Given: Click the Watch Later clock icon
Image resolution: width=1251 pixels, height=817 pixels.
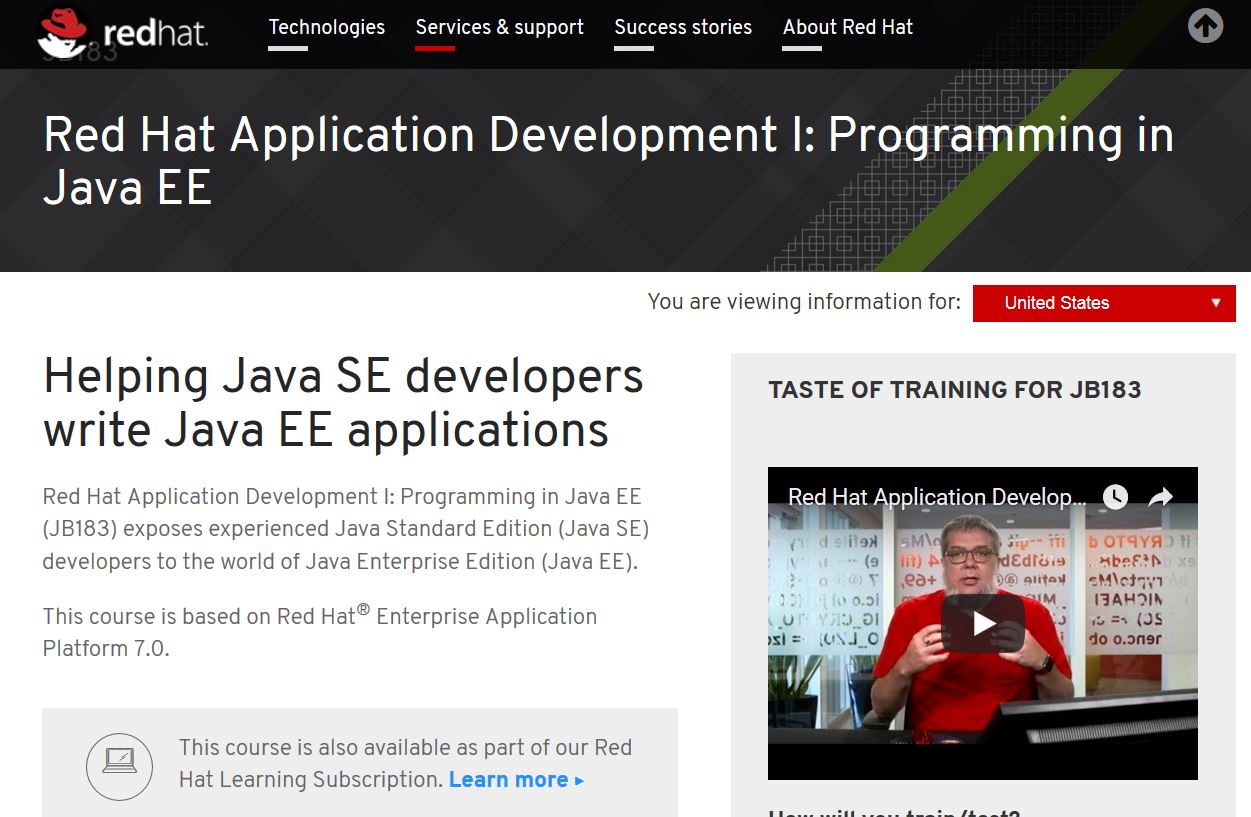Looking at the screenshot, I should (1115, 497).
